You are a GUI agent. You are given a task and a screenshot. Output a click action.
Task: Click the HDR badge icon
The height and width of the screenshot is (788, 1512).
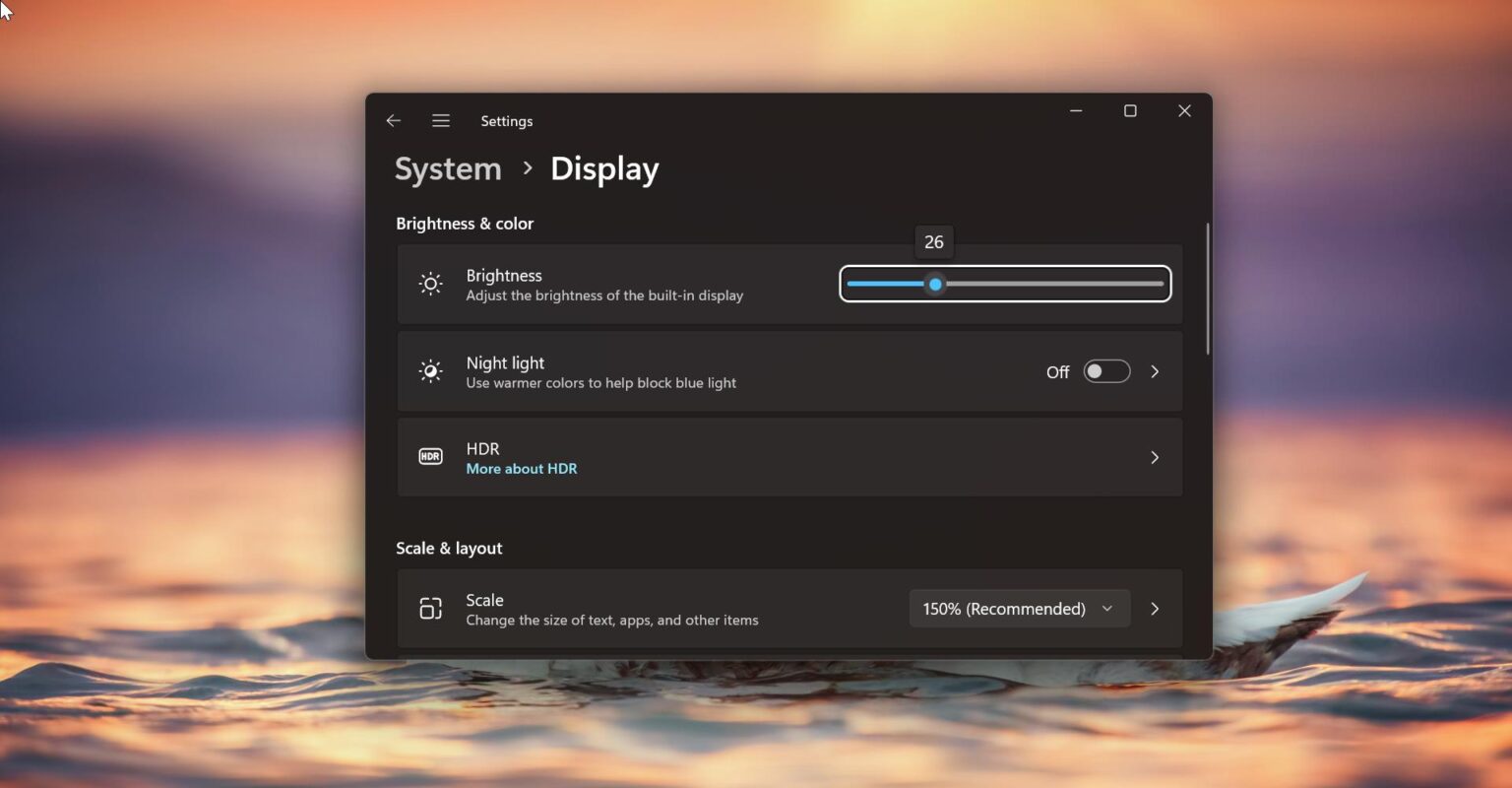(x=430, y=456)
